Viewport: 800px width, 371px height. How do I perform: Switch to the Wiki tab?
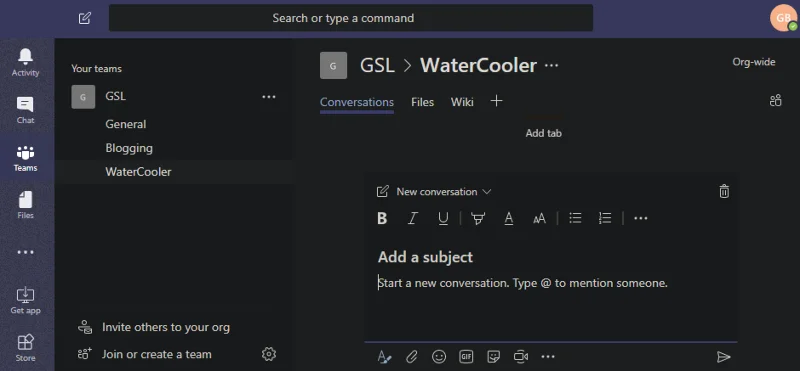point(462,102)
